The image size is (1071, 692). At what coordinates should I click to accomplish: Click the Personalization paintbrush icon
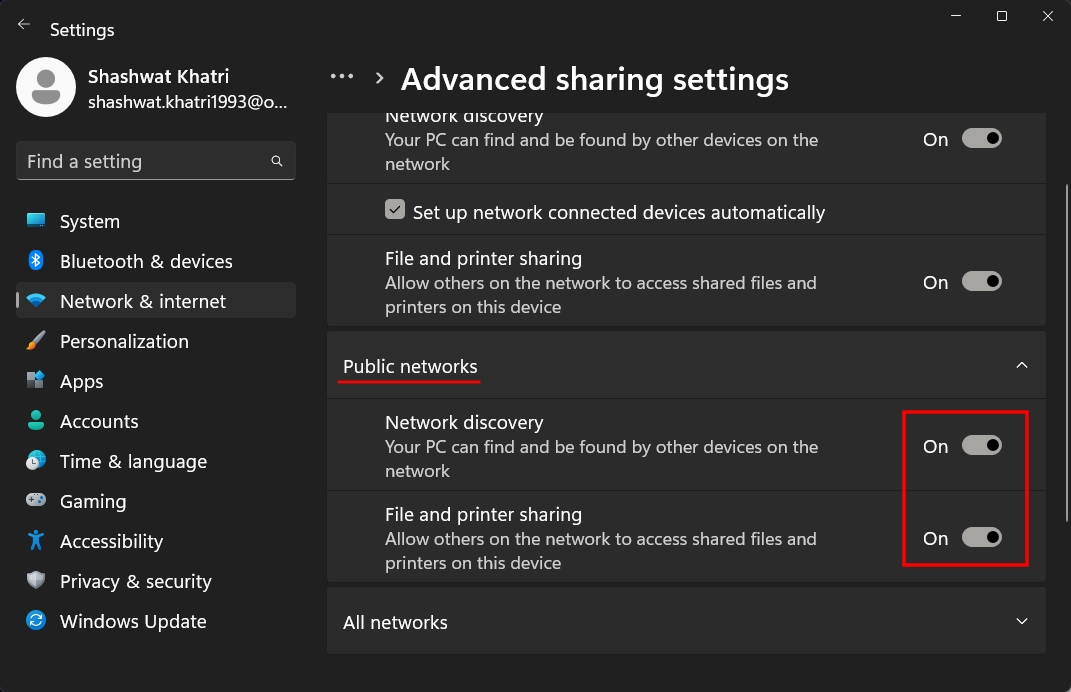tap(36, 341)
